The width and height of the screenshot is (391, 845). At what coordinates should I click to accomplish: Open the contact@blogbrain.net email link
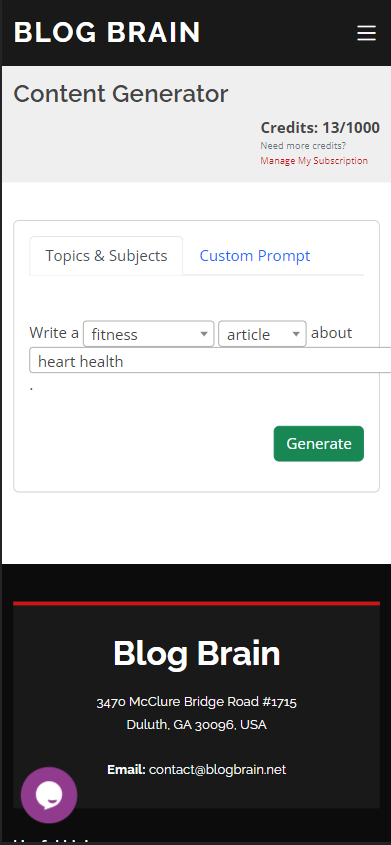point(218,770)
